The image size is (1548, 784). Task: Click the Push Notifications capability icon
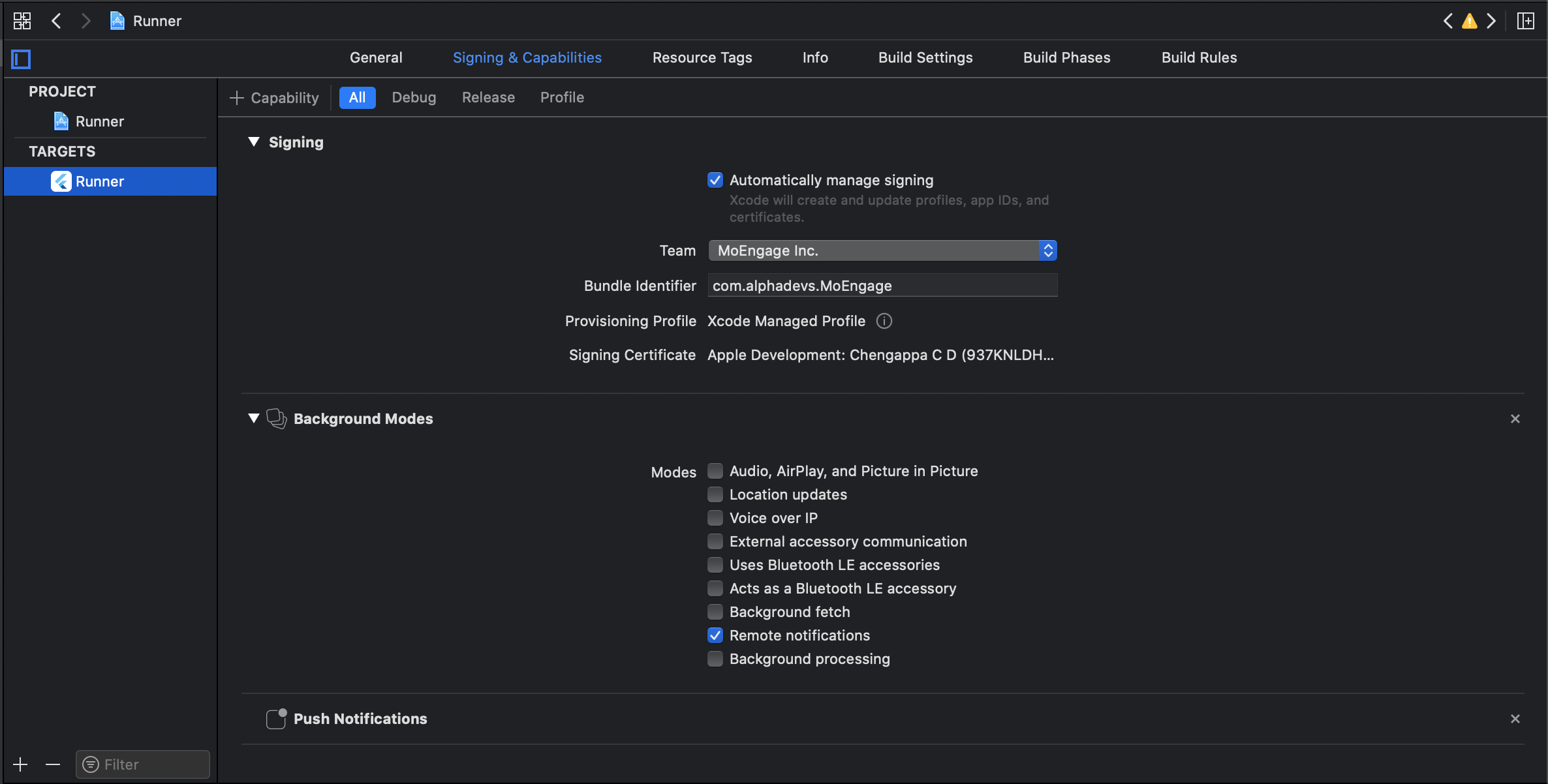tap(277, 719)
